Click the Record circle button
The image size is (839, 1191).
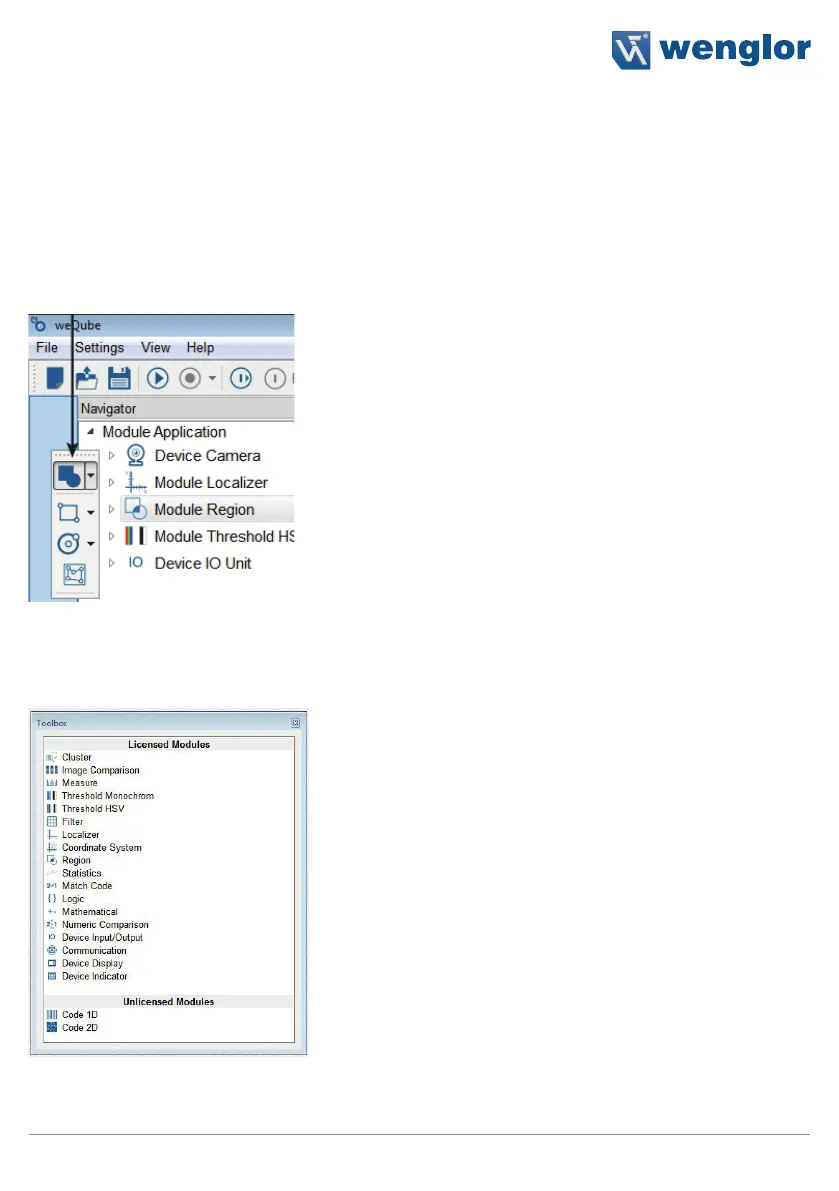pyautogui.click(x=190, y=378)
